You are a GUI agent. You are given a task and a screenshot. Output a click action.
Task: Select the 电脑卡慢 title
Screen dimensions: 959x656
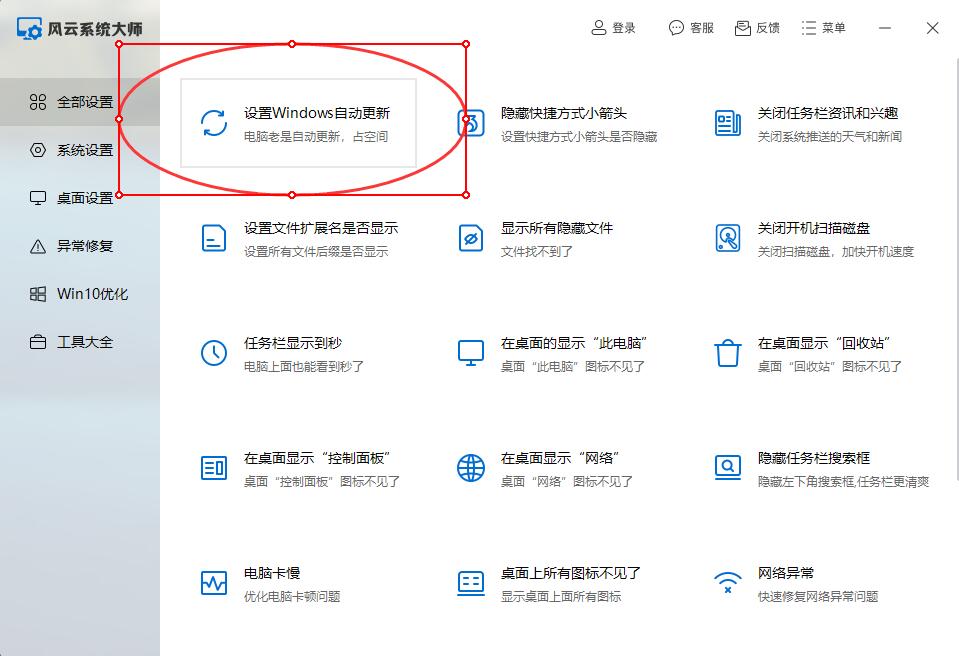pos(272,573)
